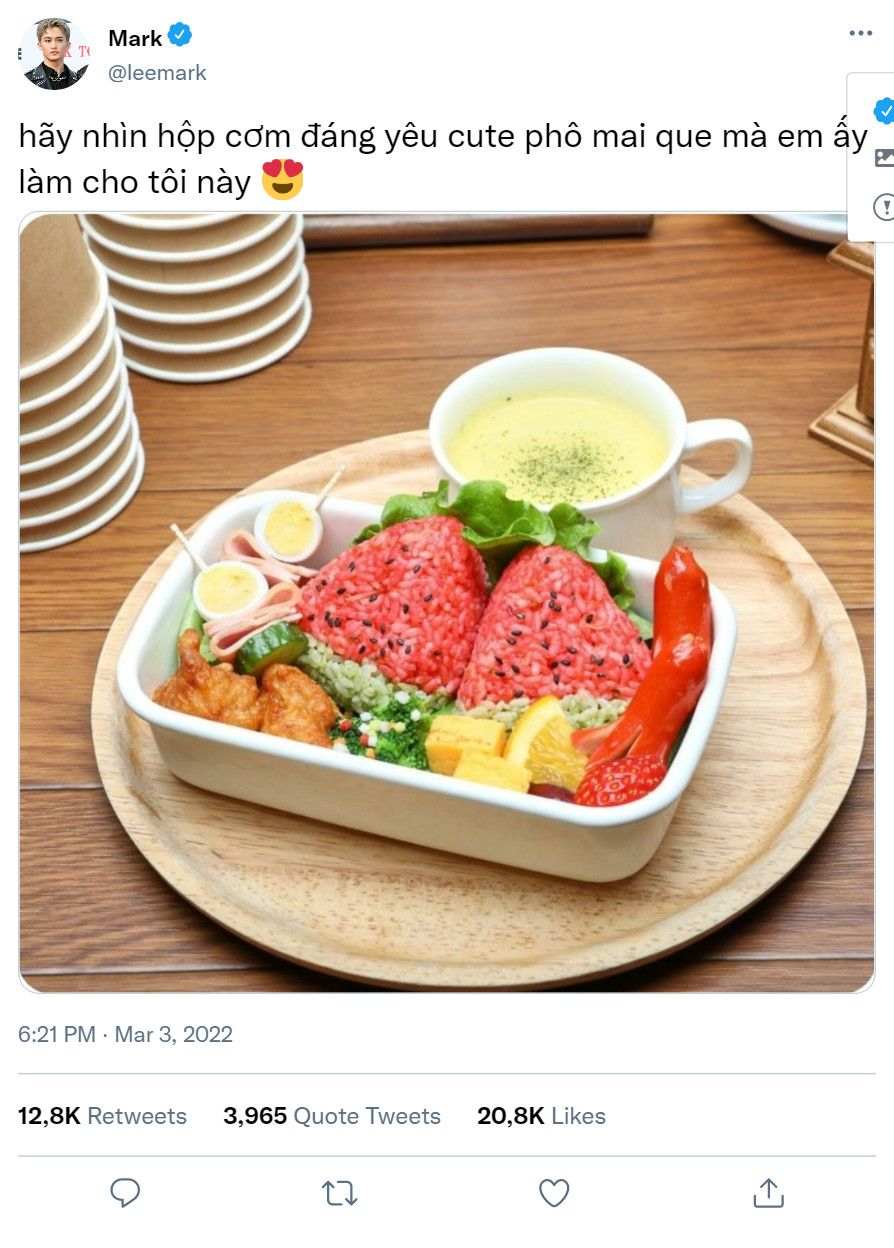
Task: View the 20,8K Likes list
Action: click(x=541, y=1116)
